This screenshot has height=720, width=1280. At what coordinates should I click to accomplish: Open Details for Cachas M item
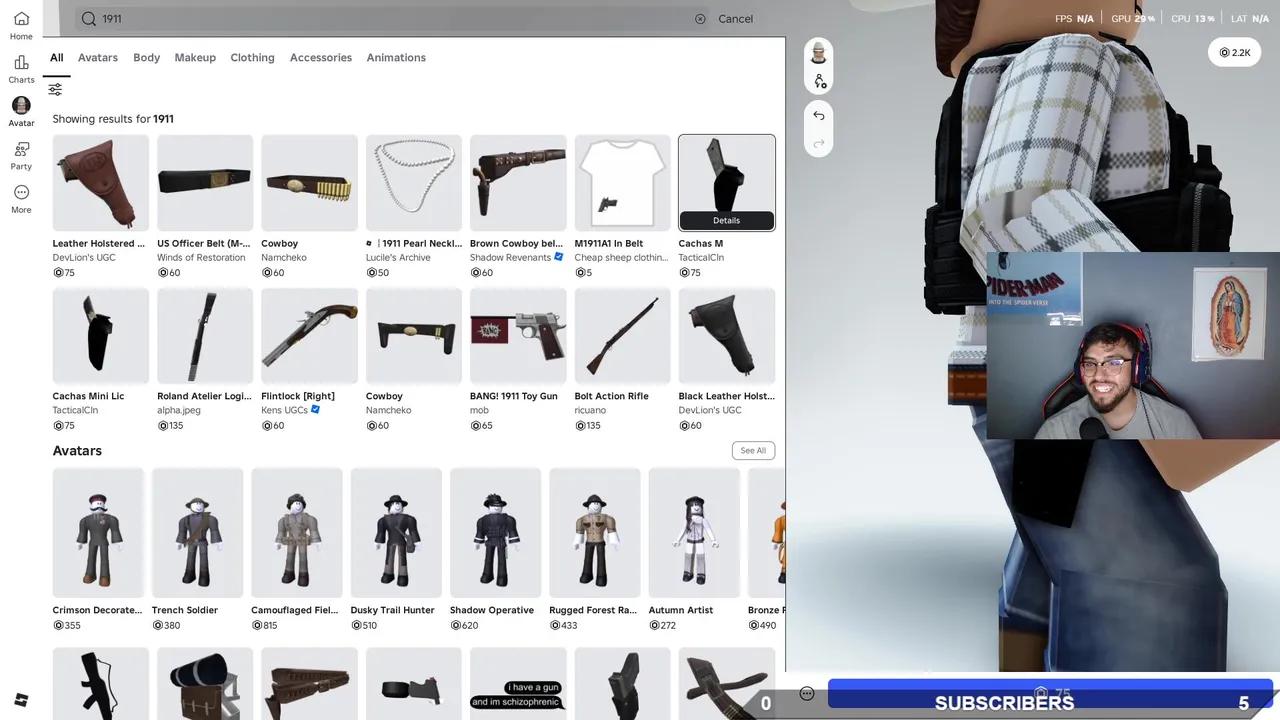pyautogui.click(x=727, y=220)
